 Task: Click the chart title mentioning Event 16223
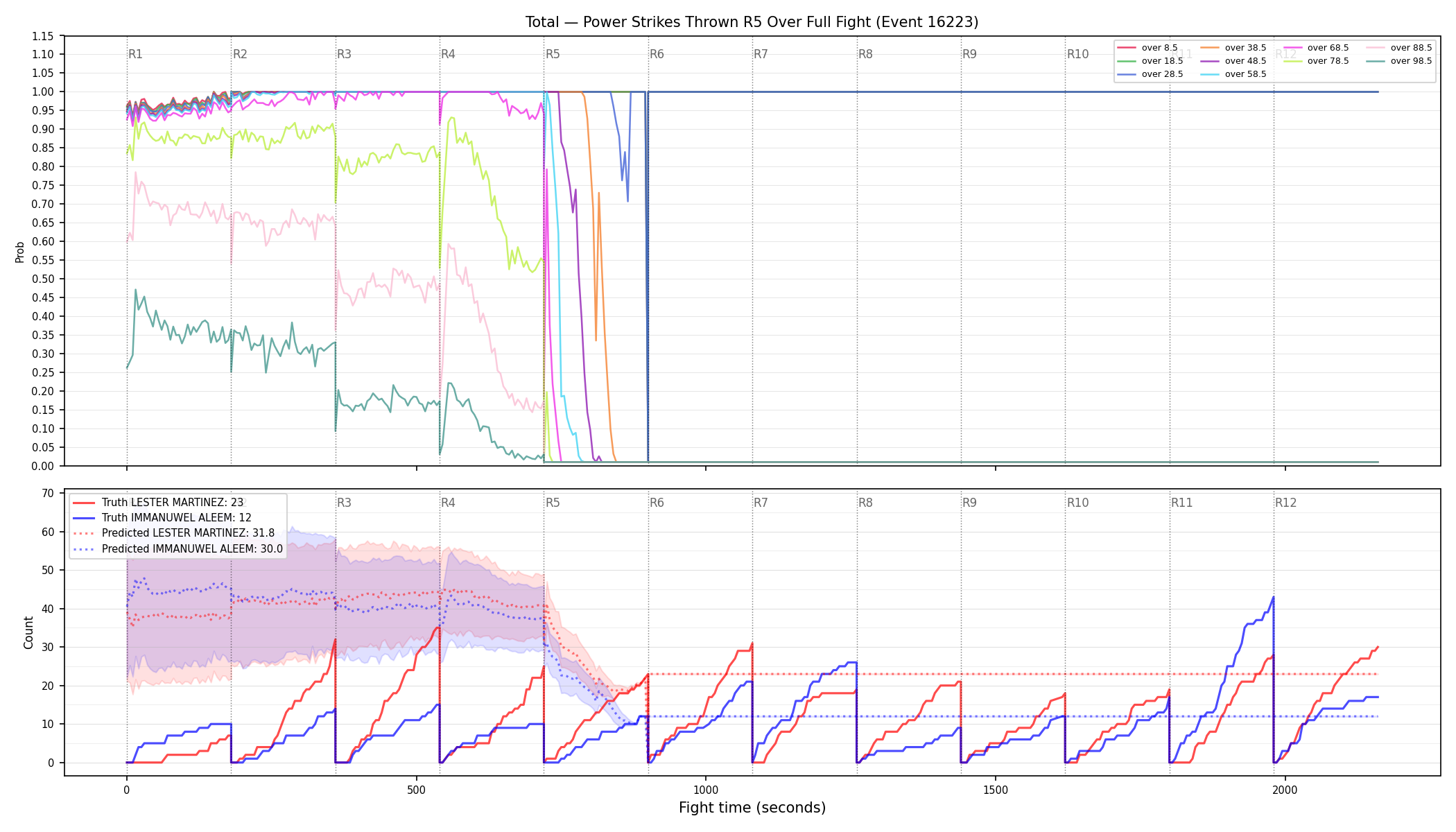pos(752,22)
